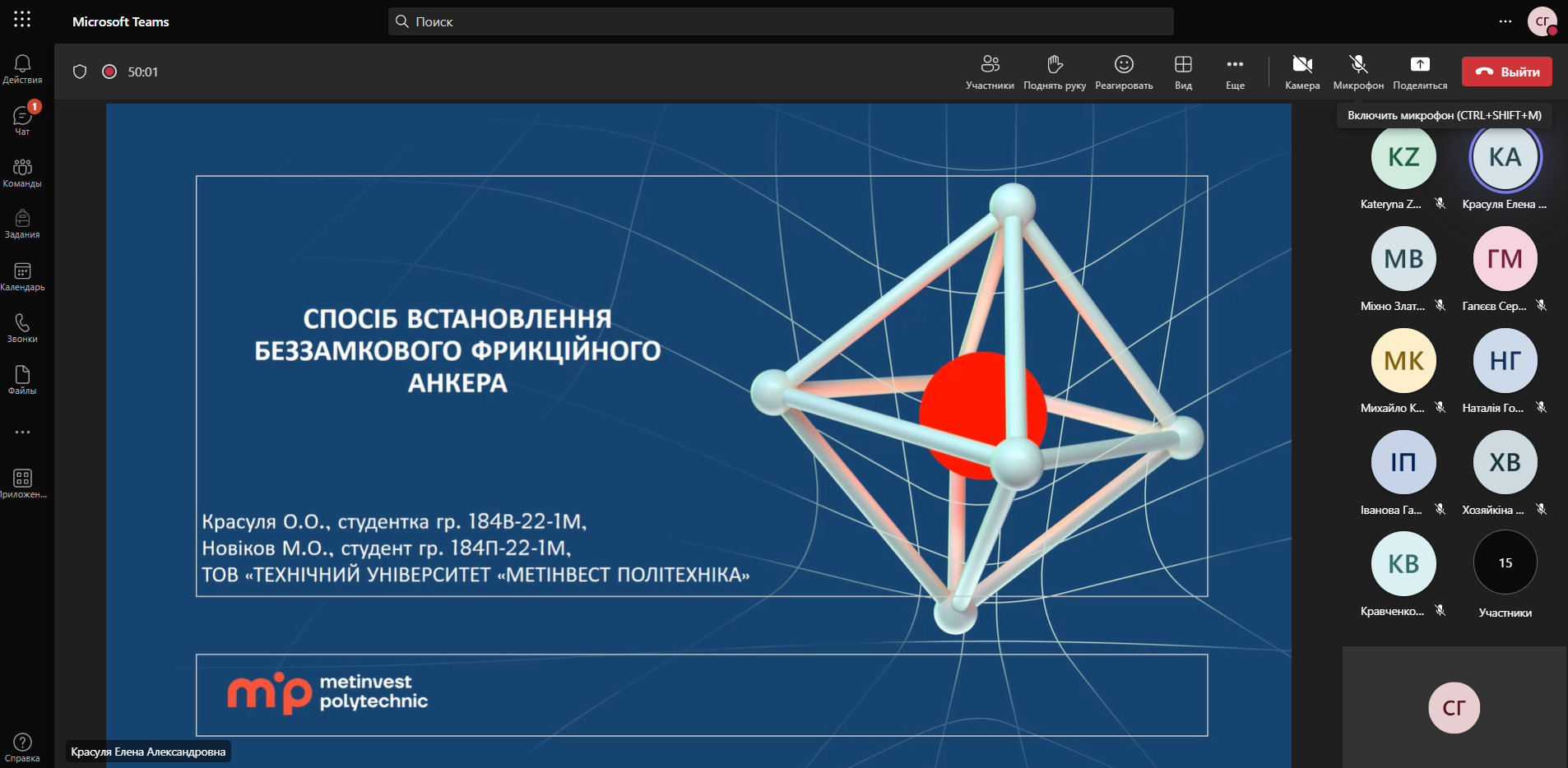Open the Activity (Действия) bell icon
The width and height of the screenshot is (1568, 768).
pos(22,69)
